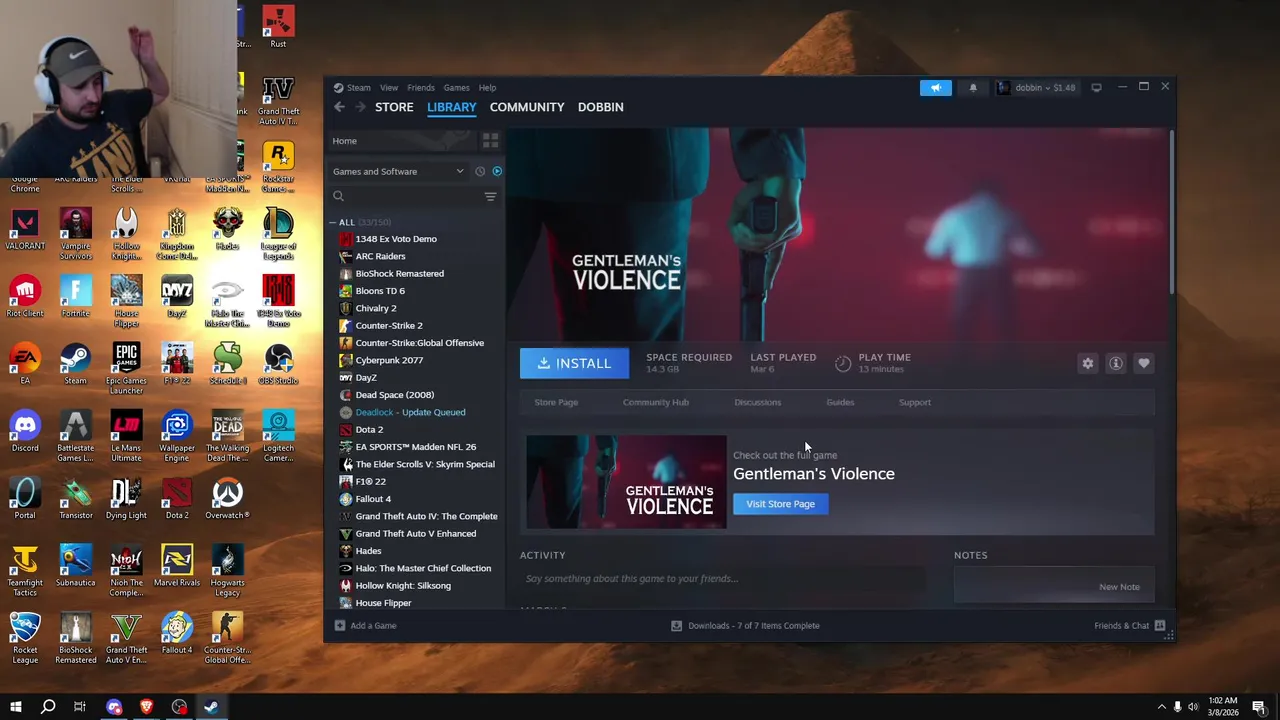Image resolution: width=1280 pixels, height=720 pixels.
Task: Click the library search field
Action: (x=407, y=197)
